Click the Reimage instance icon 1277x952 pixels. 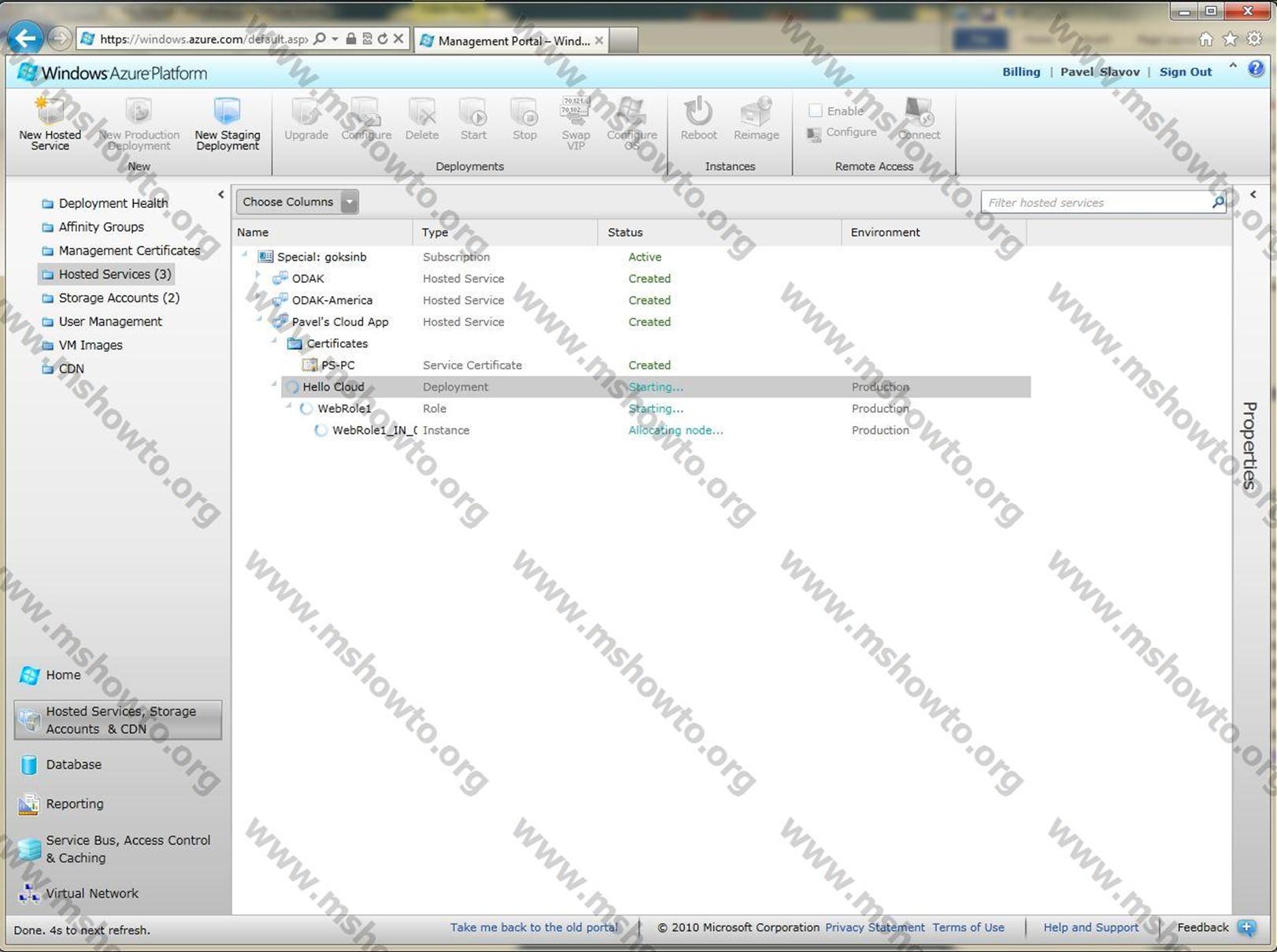[x=756, y=111]
